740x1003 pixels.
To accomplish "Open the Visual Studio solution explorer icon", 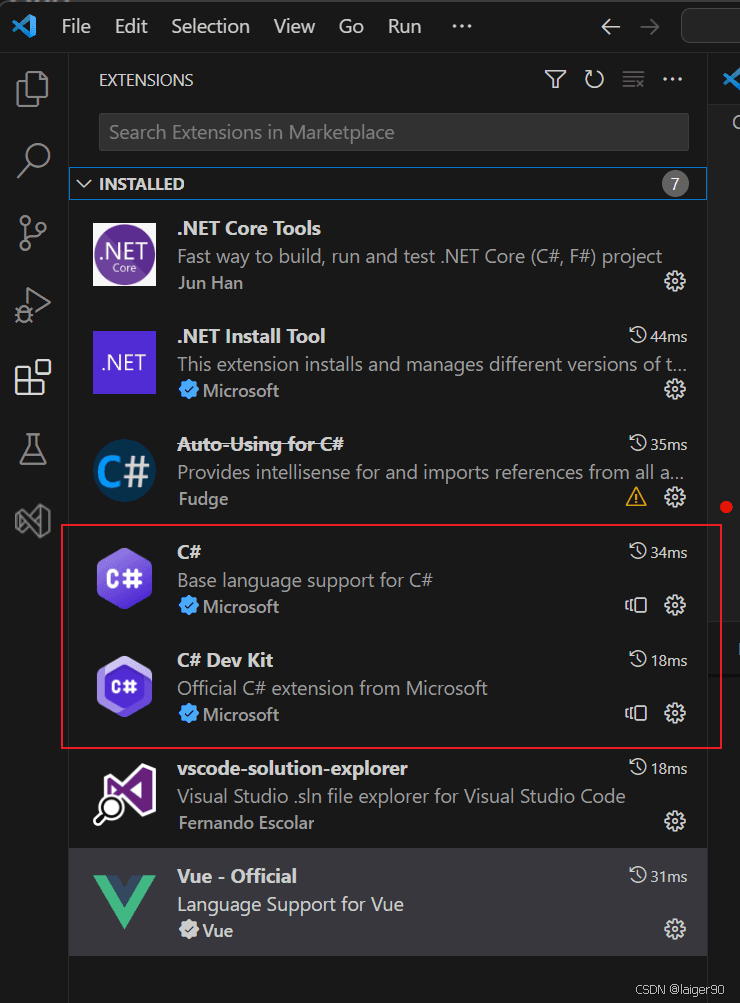I will point(33,521).
